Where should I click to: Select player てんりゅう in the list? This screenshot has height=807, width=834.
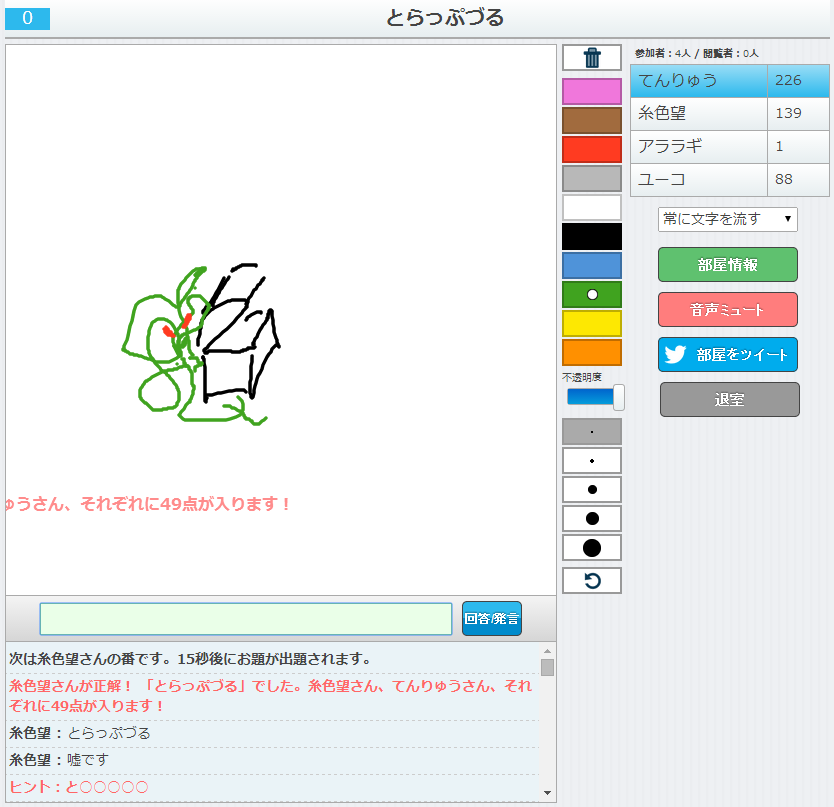[699, 81]
